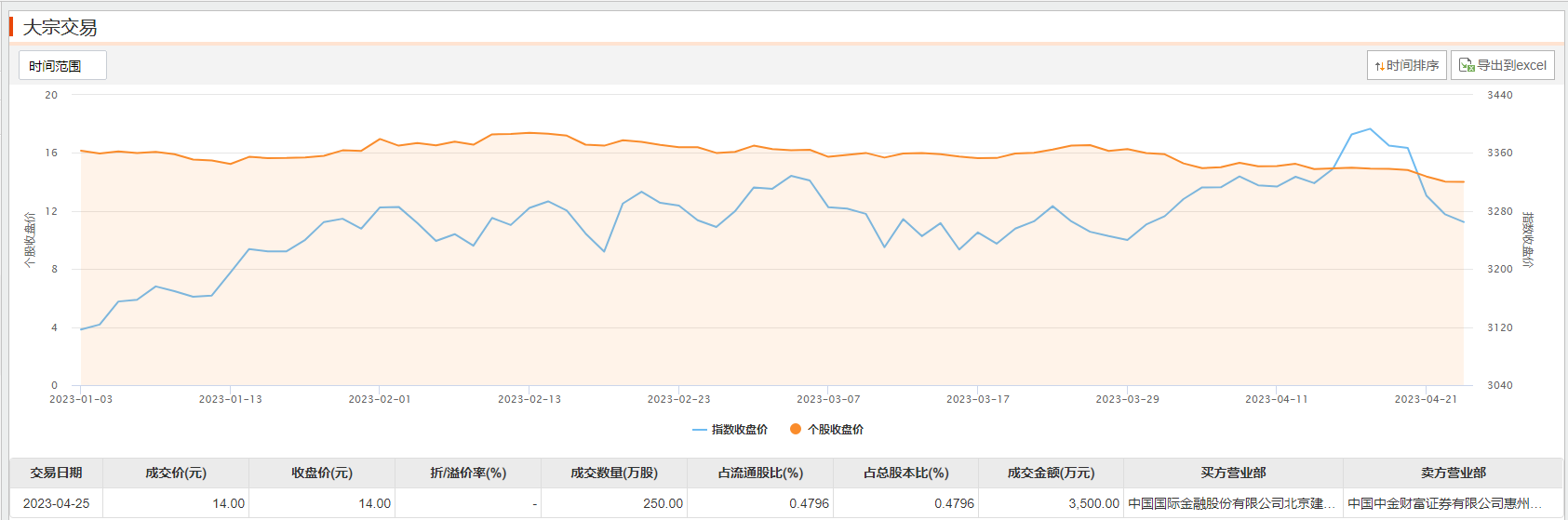Click the 交易日期 column header
Viewport: 1568px width, 520px height.
[x=56, y=473]
